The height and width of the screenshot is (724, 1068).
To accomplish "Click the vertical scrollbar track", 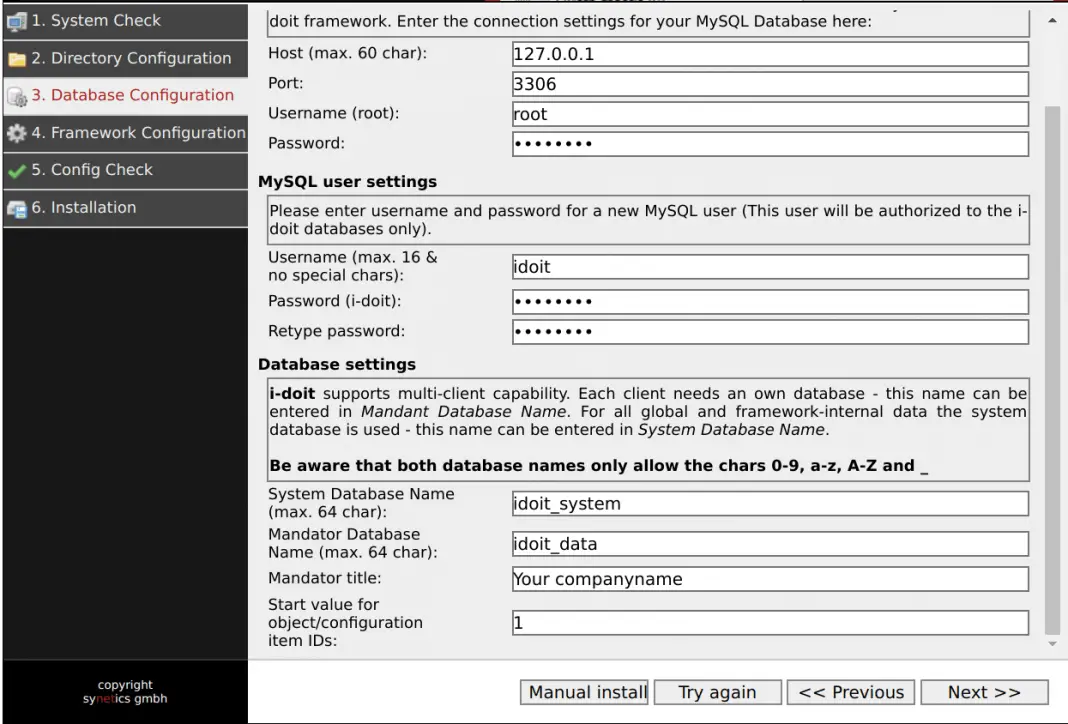I will click(x=1052, y=400).
